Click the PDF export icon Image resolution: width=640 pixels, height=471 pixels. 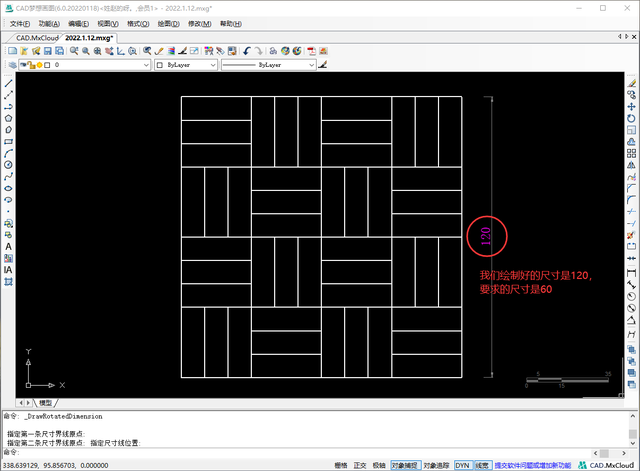(x=312, y=51)
